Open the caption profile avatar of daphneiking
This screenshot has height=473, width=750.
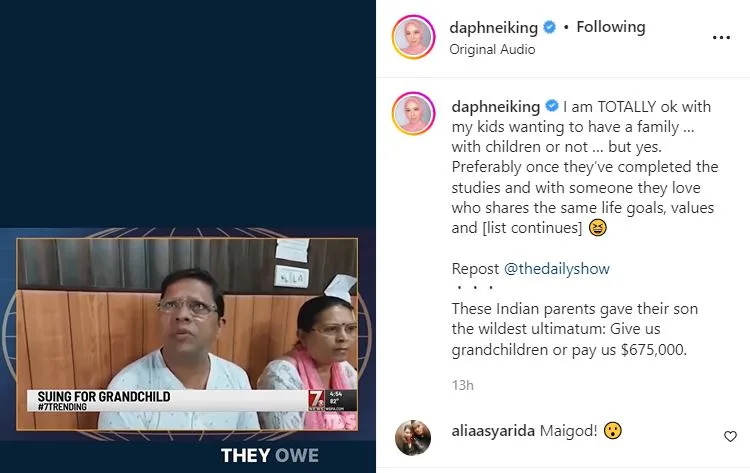click(x=413, y=113)
